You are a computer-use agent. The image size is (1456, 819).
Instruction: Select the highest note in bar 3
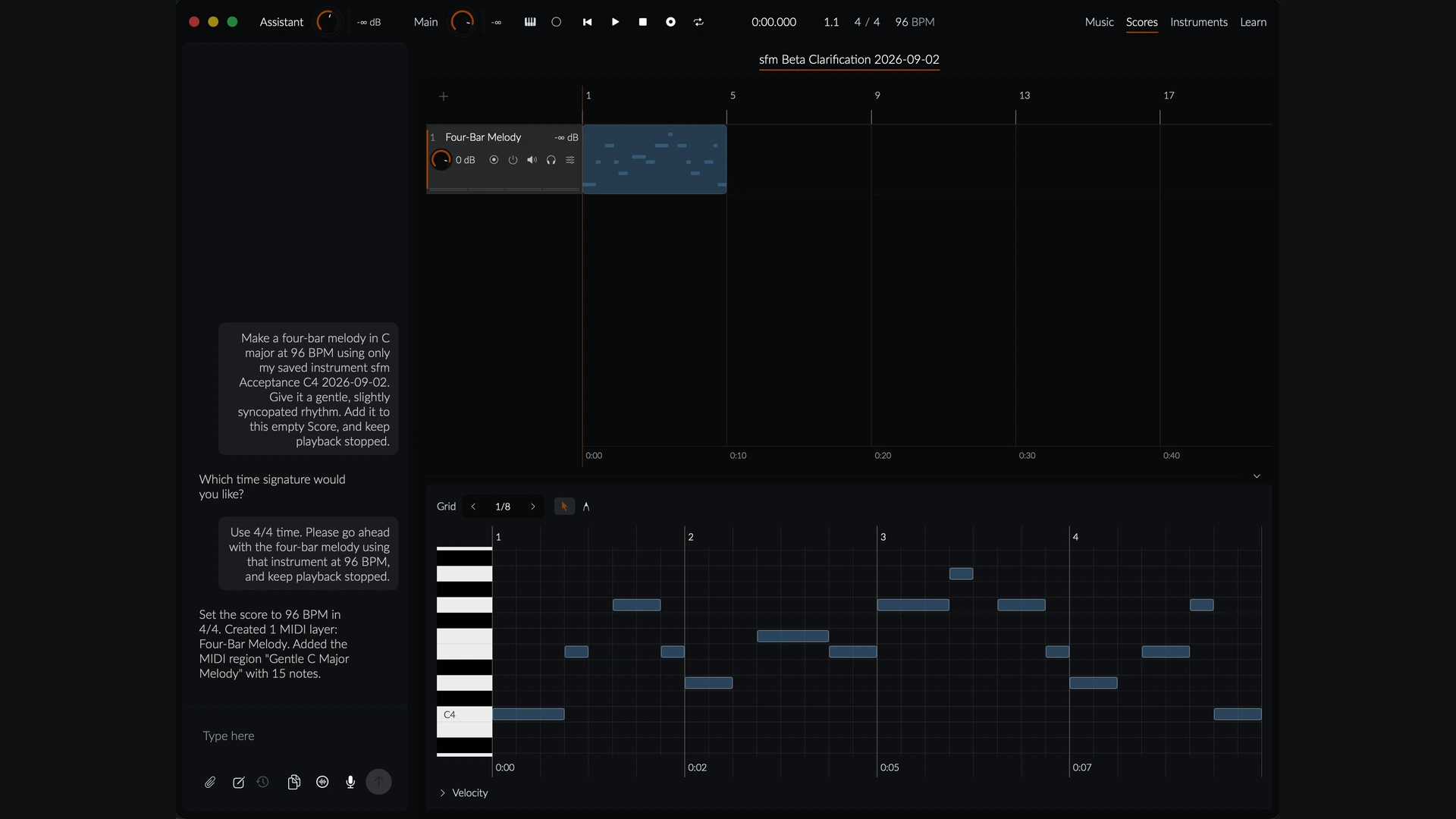click(x=961, y=574)
